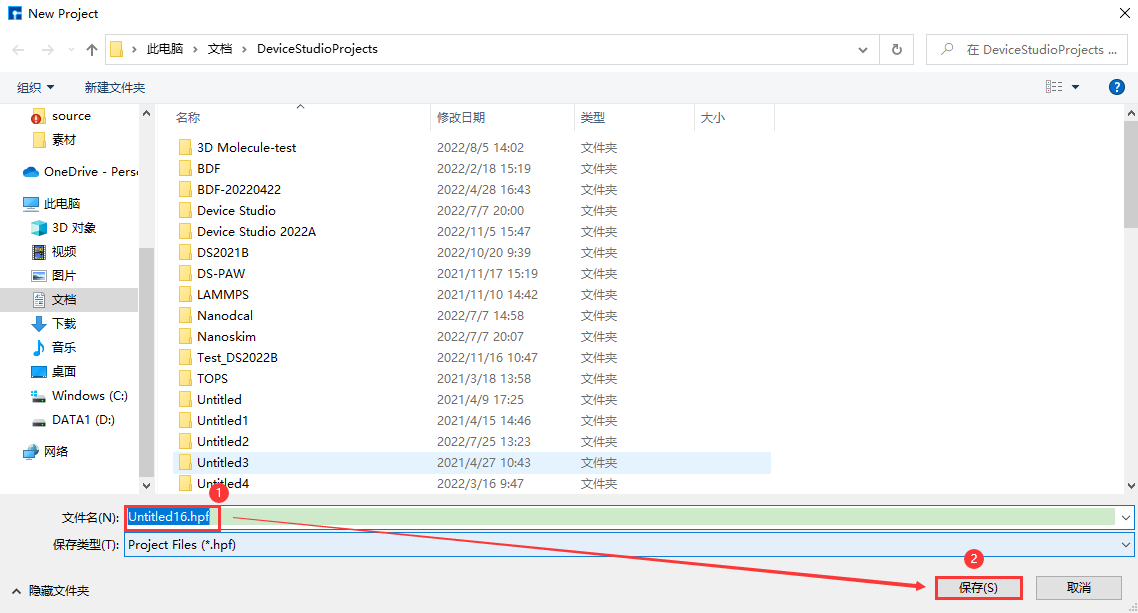Select the Nanodcal folder in file list
Image resolution: width=1138 pixels, height=613 pixels.
click(225, 316)
